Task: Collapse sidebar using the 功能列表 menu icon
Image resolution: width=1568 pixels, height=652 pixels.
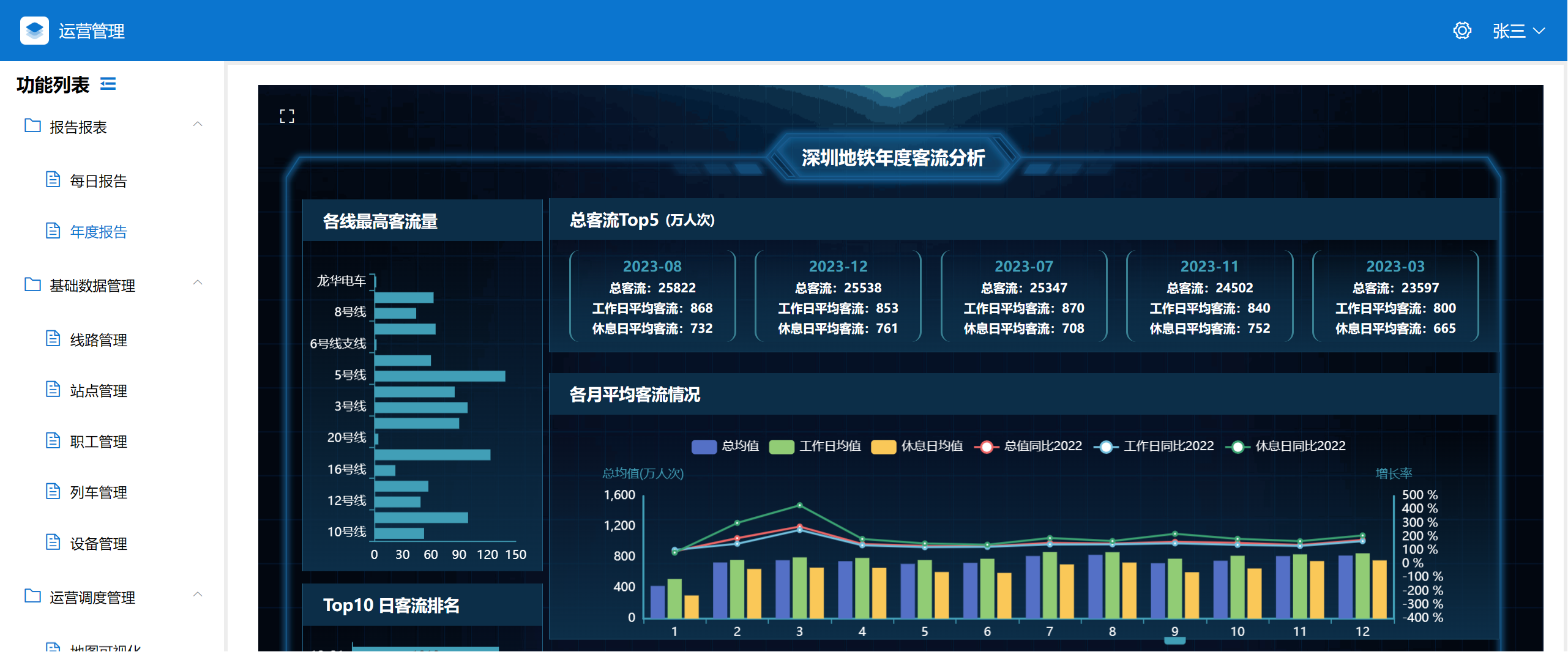Action: click(108, 84)
